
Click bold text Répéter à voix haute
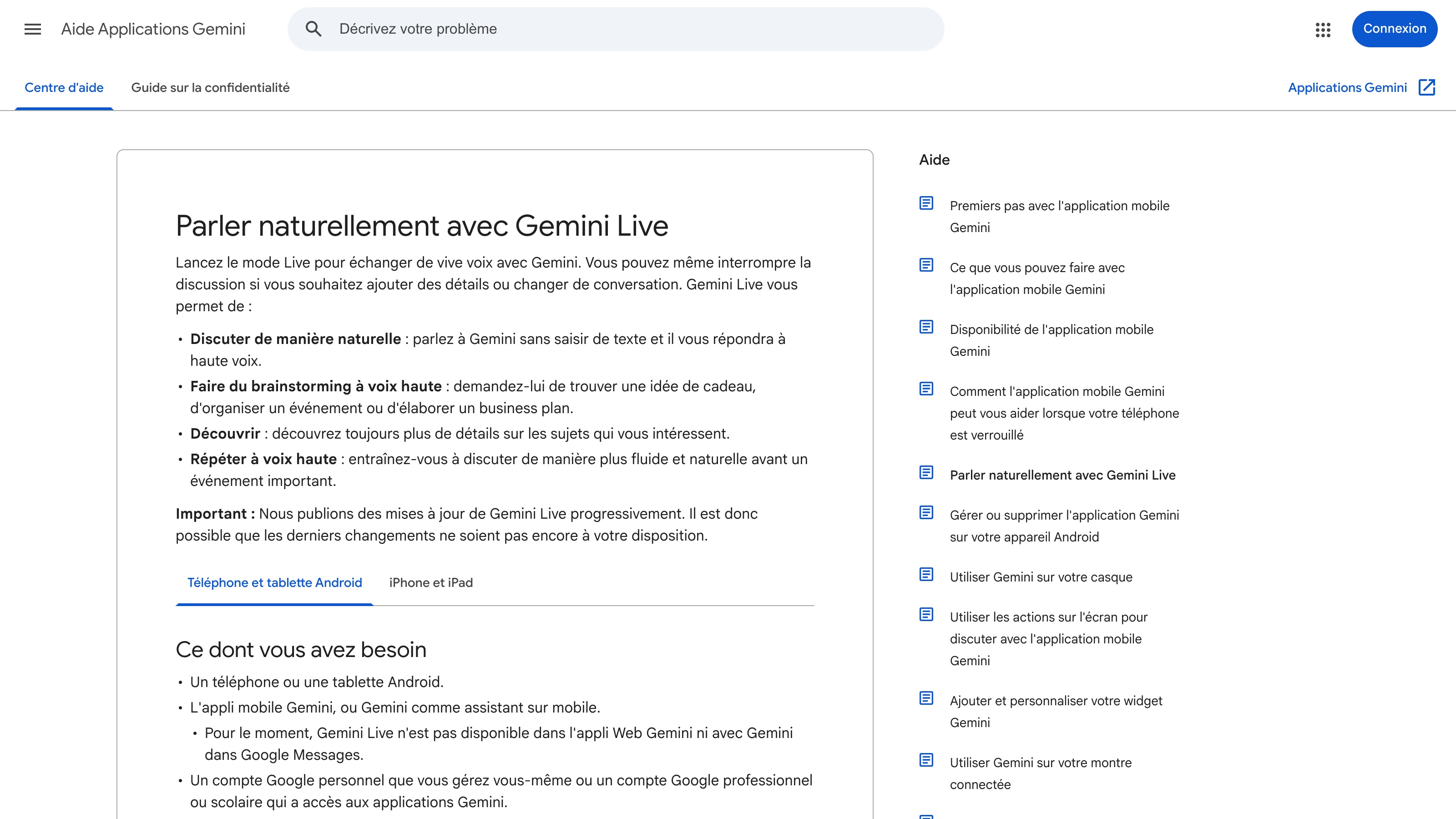coord(263,460)
